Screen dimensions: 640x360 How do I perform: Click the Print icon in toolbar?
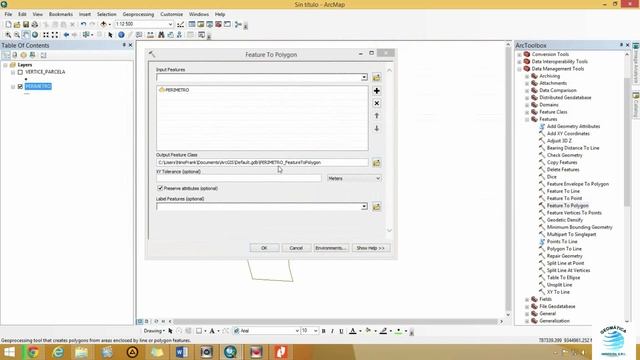coord(35,24)
